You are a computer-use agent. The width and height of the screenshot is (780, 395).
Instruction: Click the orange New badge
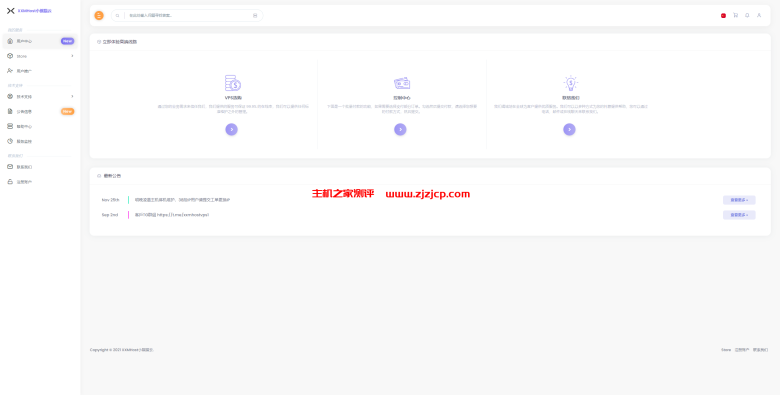(x=68, y=111)
